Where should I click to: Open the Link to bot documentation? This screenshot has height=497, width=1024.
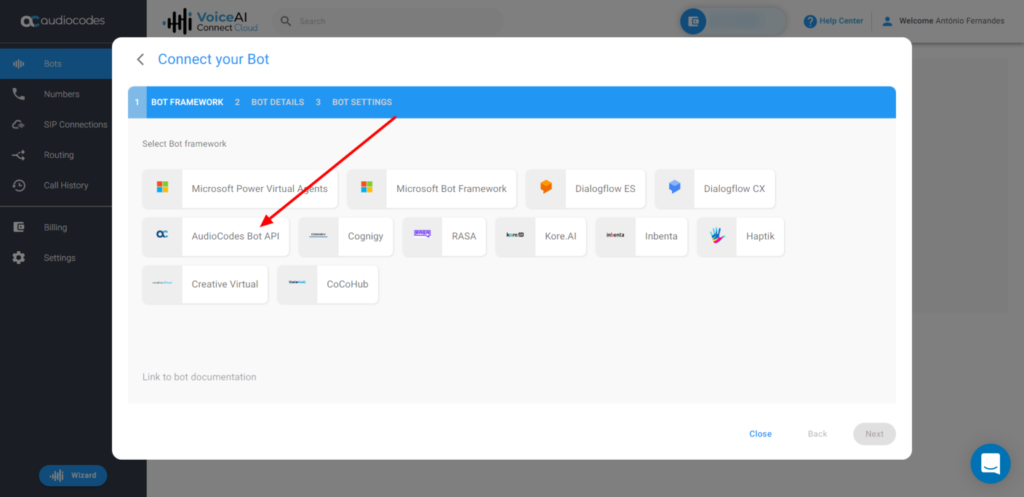coord(199,377)
